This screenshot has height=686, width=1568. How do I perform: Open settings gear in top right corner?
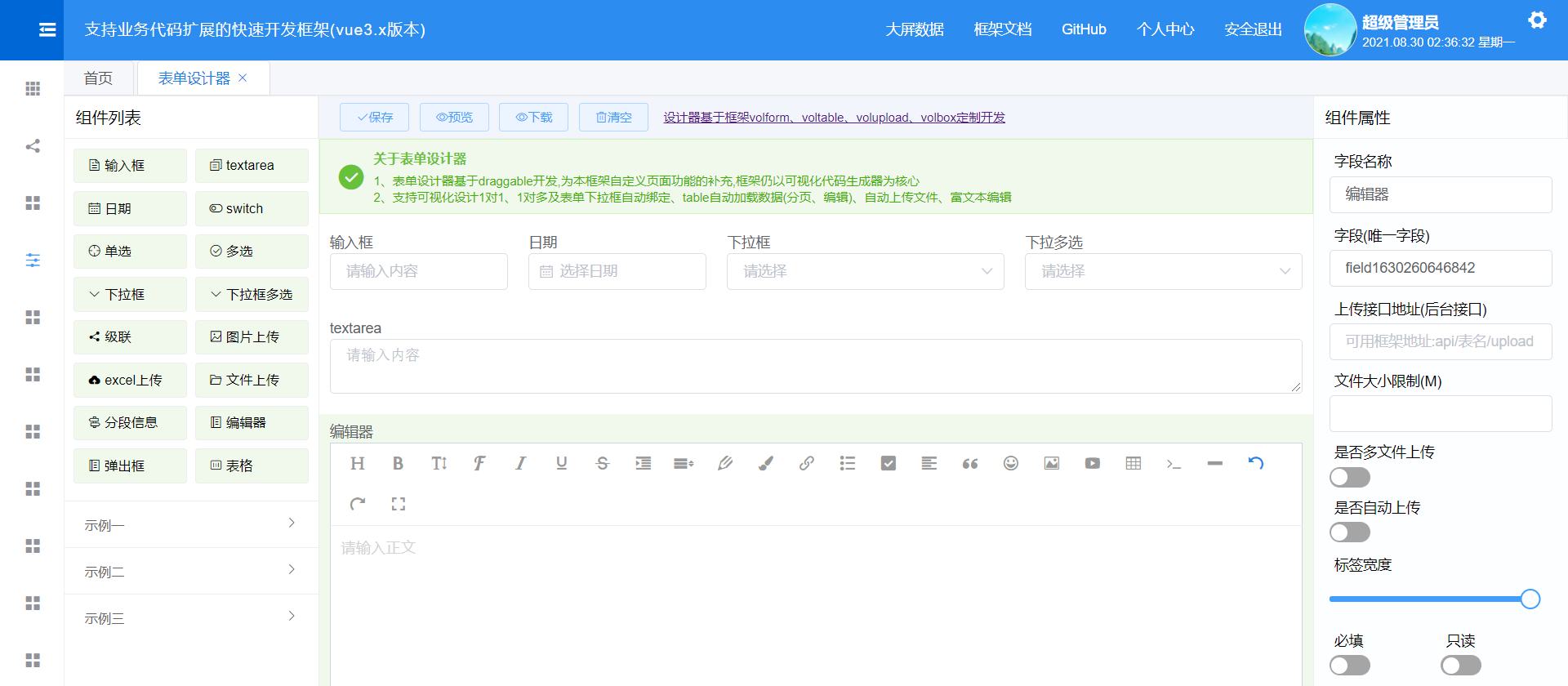pos(1537,20)
